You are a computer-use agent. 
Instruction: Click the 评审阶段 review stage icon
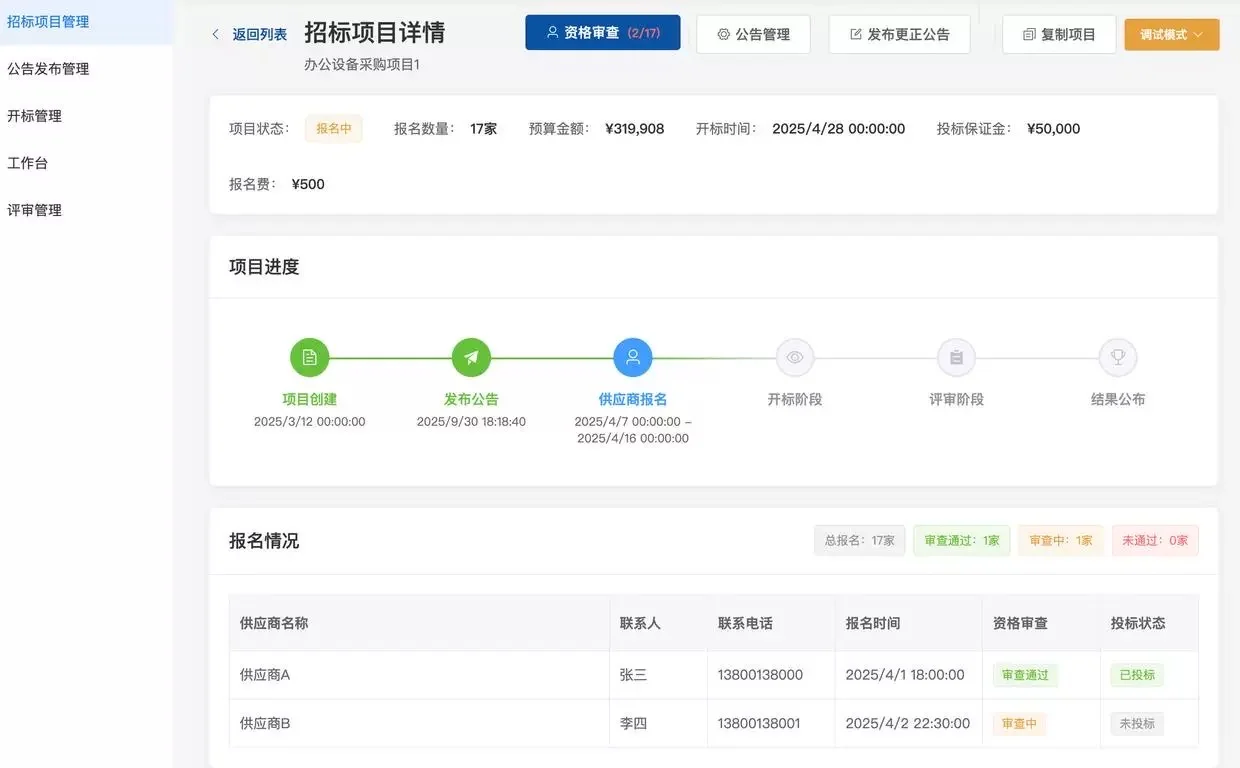tap(956, 357)
